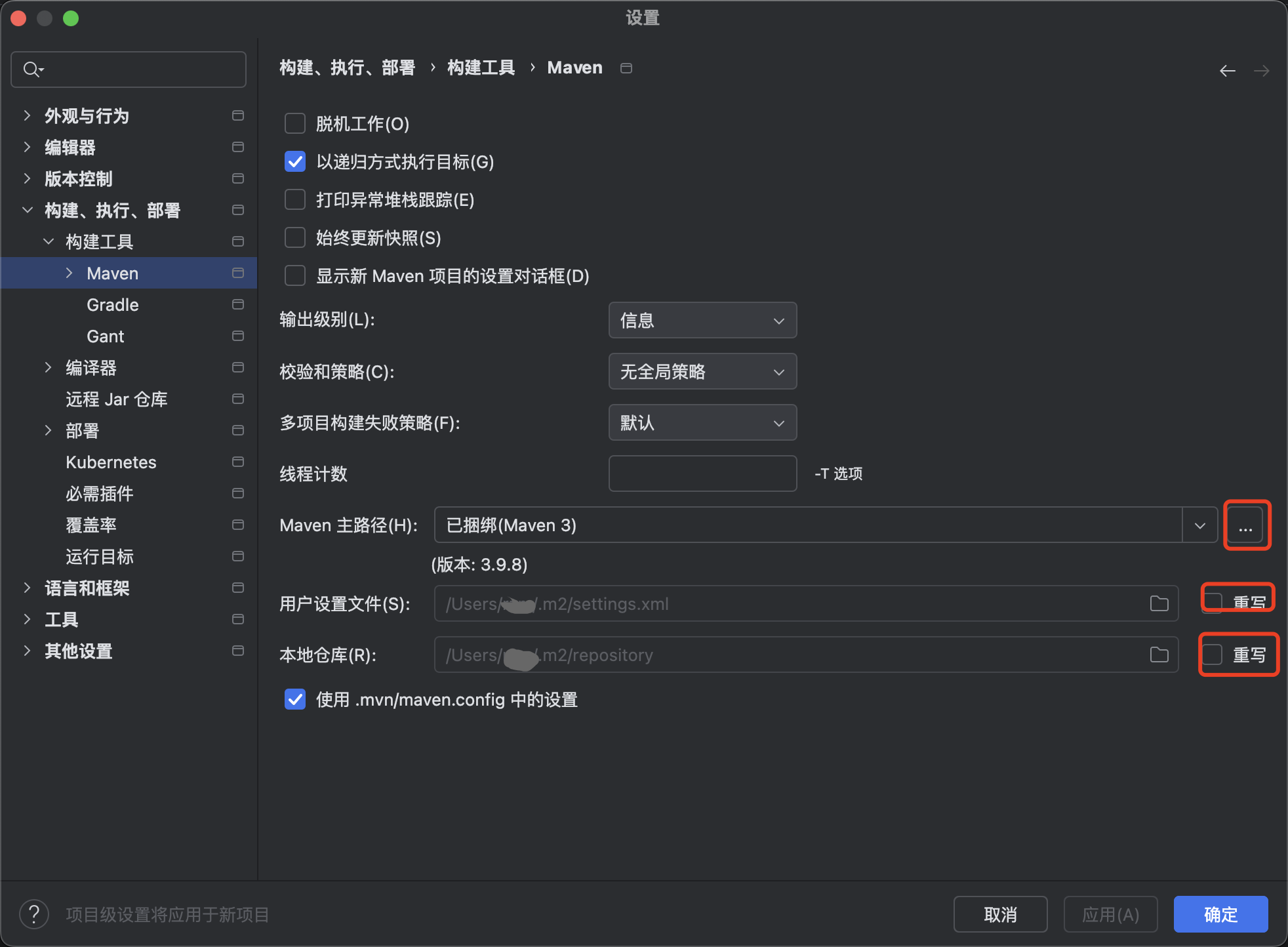Image resolution: width=1288 pixels, height=947 pixels.
Task: Enable 打印异常堆栈跟踪(E) checkbox
Action: click(x=295, y=199)
